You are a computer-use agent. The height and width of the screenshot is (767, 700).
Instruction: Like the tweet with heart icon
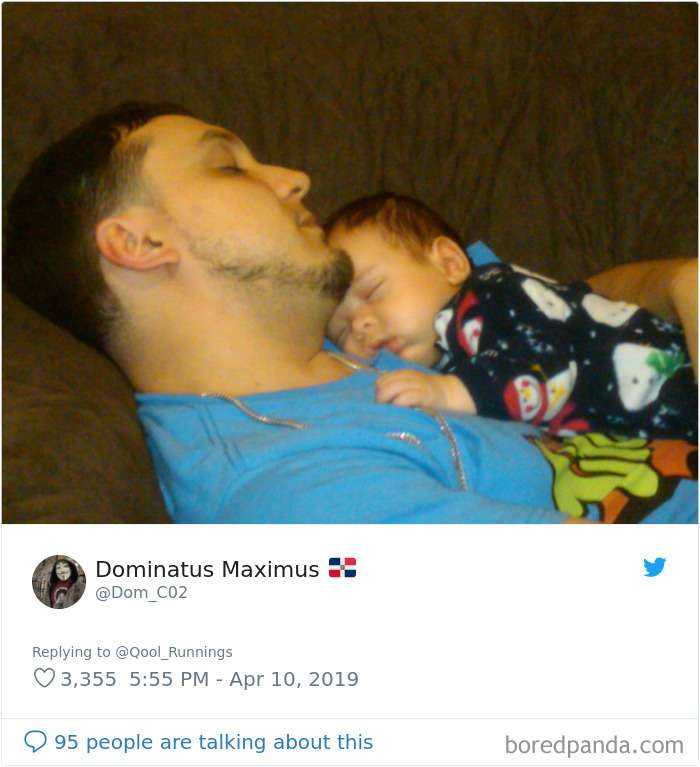pos(44,678)
